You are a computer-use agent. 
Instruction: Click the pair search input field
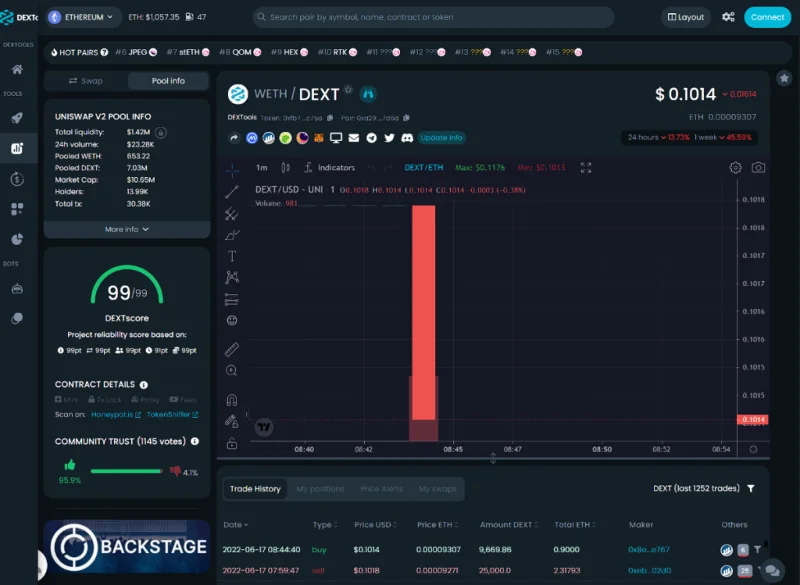(433, 17)
